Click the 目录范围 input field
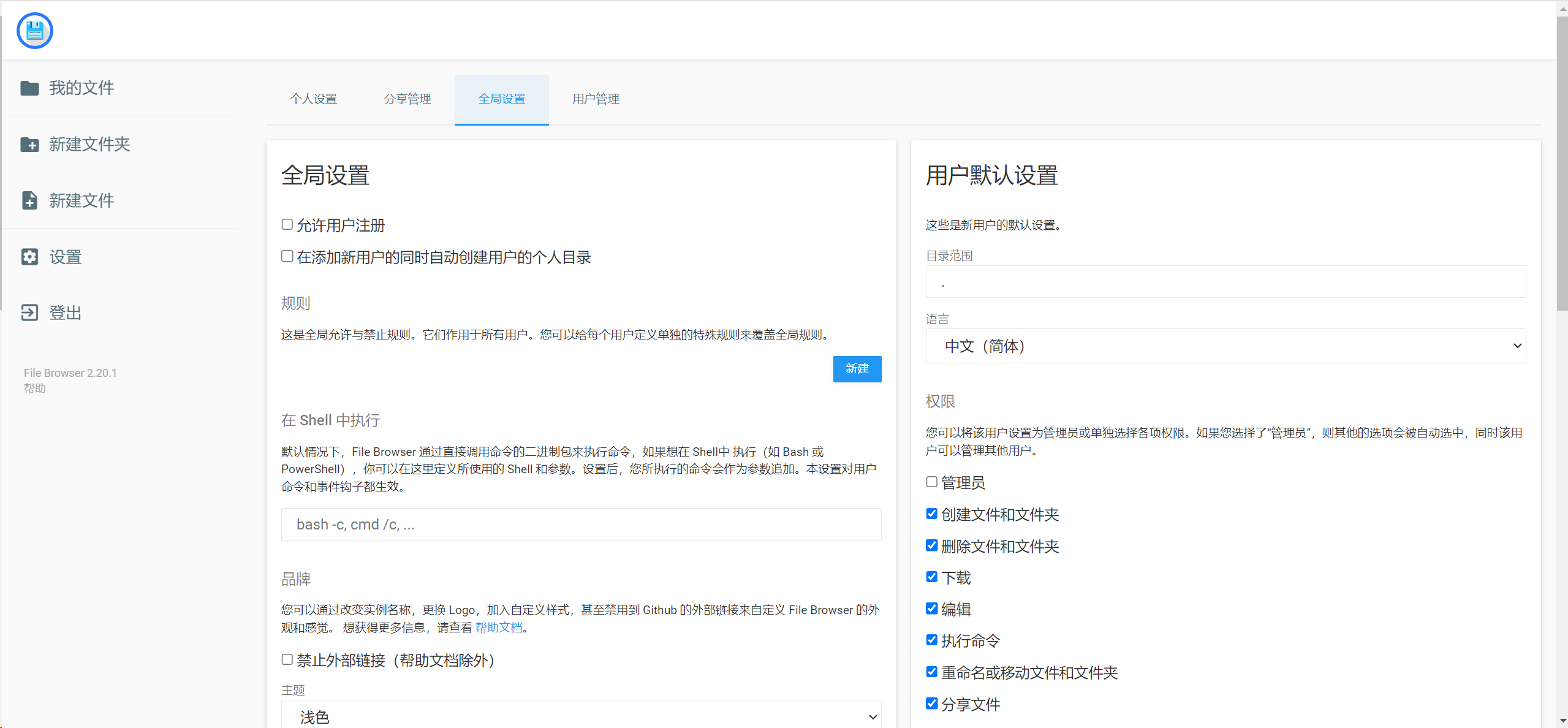This screenshot has width=1568, height=728. coord(1225,282)
